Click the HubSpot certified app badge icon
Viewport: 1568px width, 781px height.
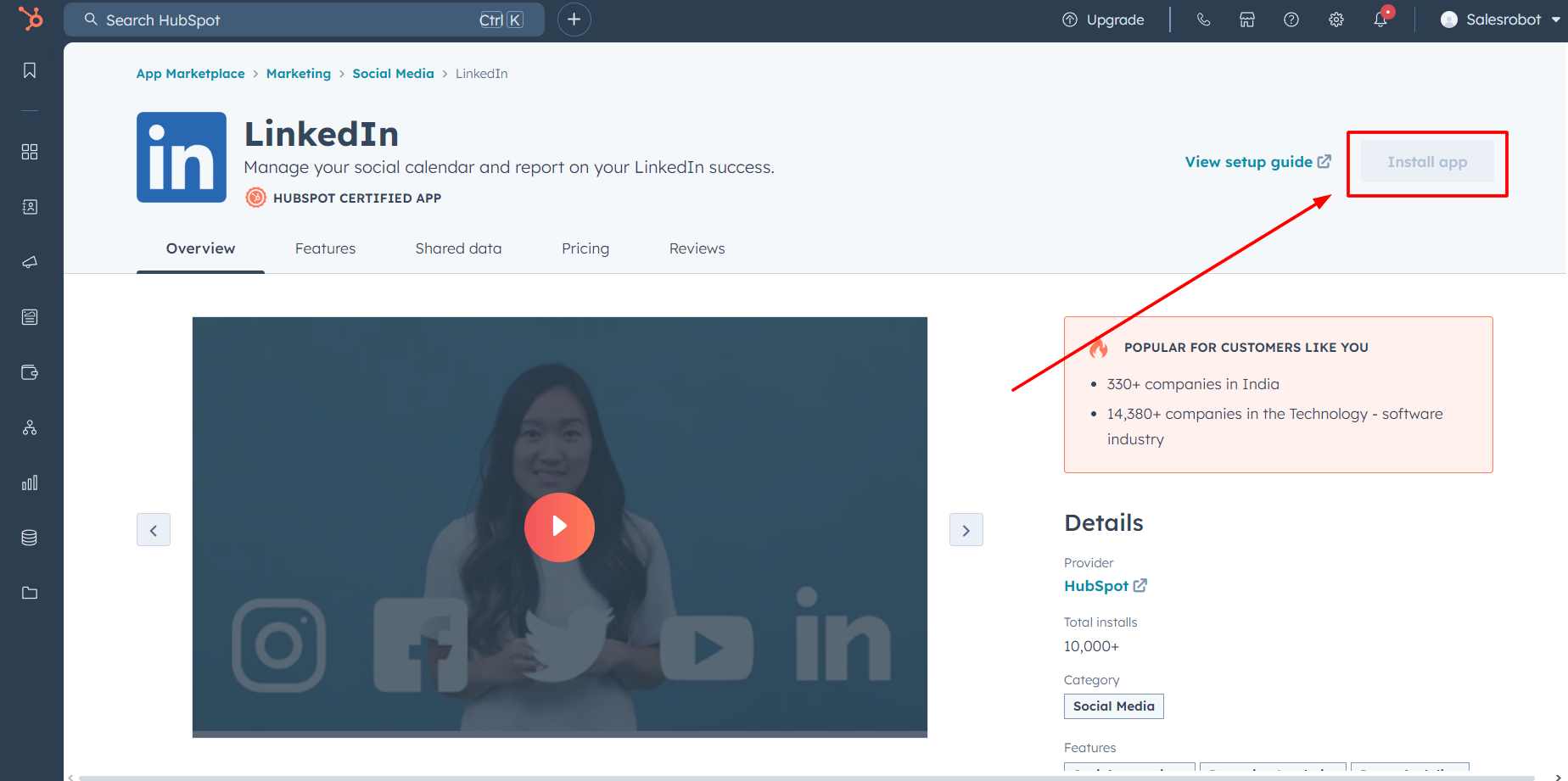click(255, 198)
